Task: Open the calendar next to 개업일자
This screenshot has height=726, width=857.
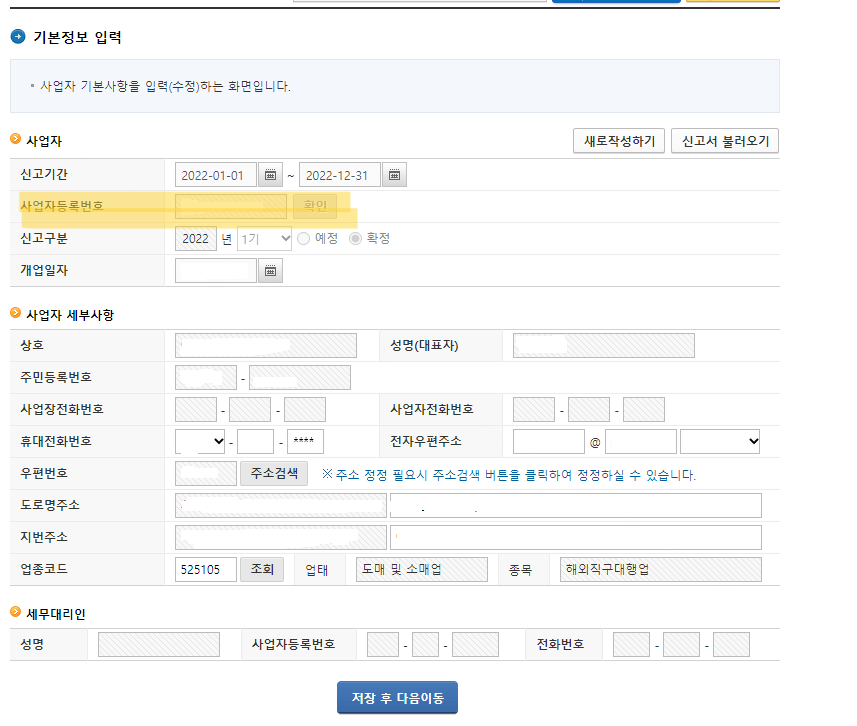Action: (x=269, y=270)
